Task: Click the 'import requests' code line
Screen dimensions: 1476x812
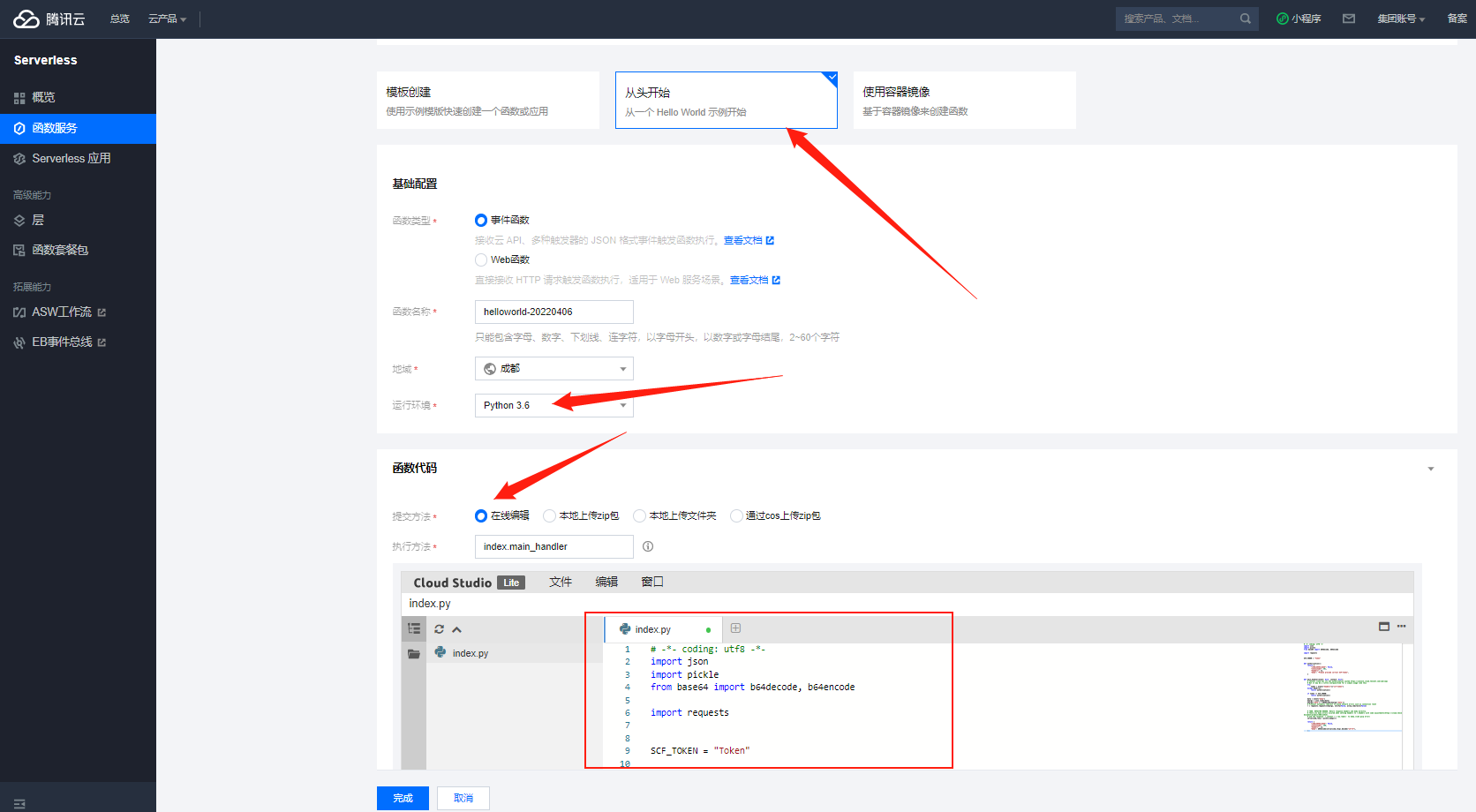Action: [689, 712]
